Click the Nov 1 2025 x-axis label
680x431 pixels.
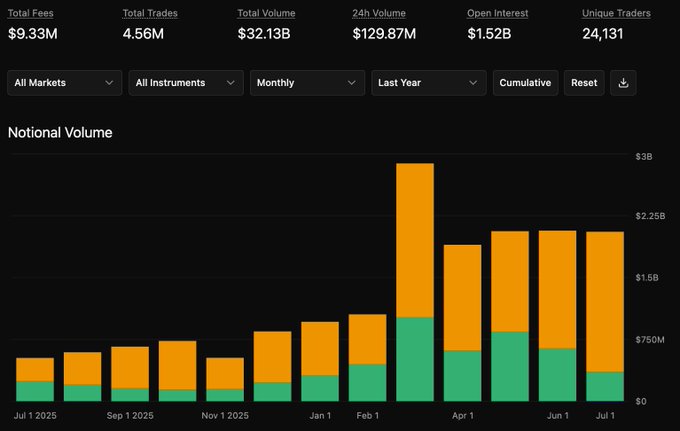[225, 415]
